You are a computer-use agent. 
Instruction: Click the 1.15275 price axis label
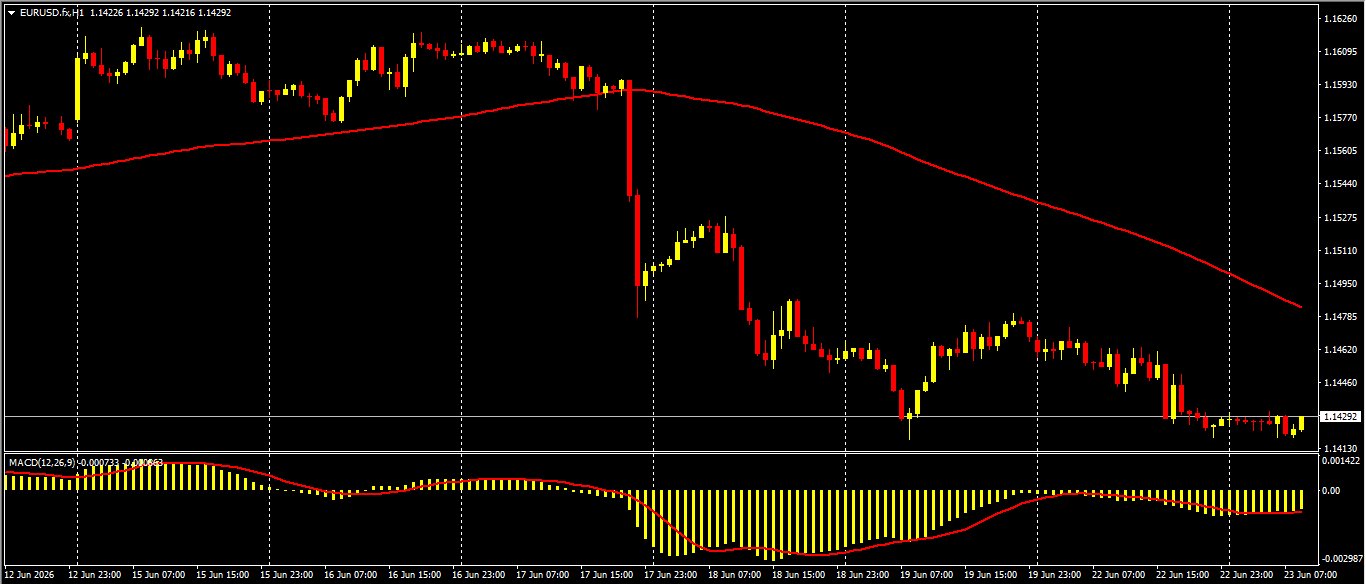pyautogui.click(x=1339, y=217)
